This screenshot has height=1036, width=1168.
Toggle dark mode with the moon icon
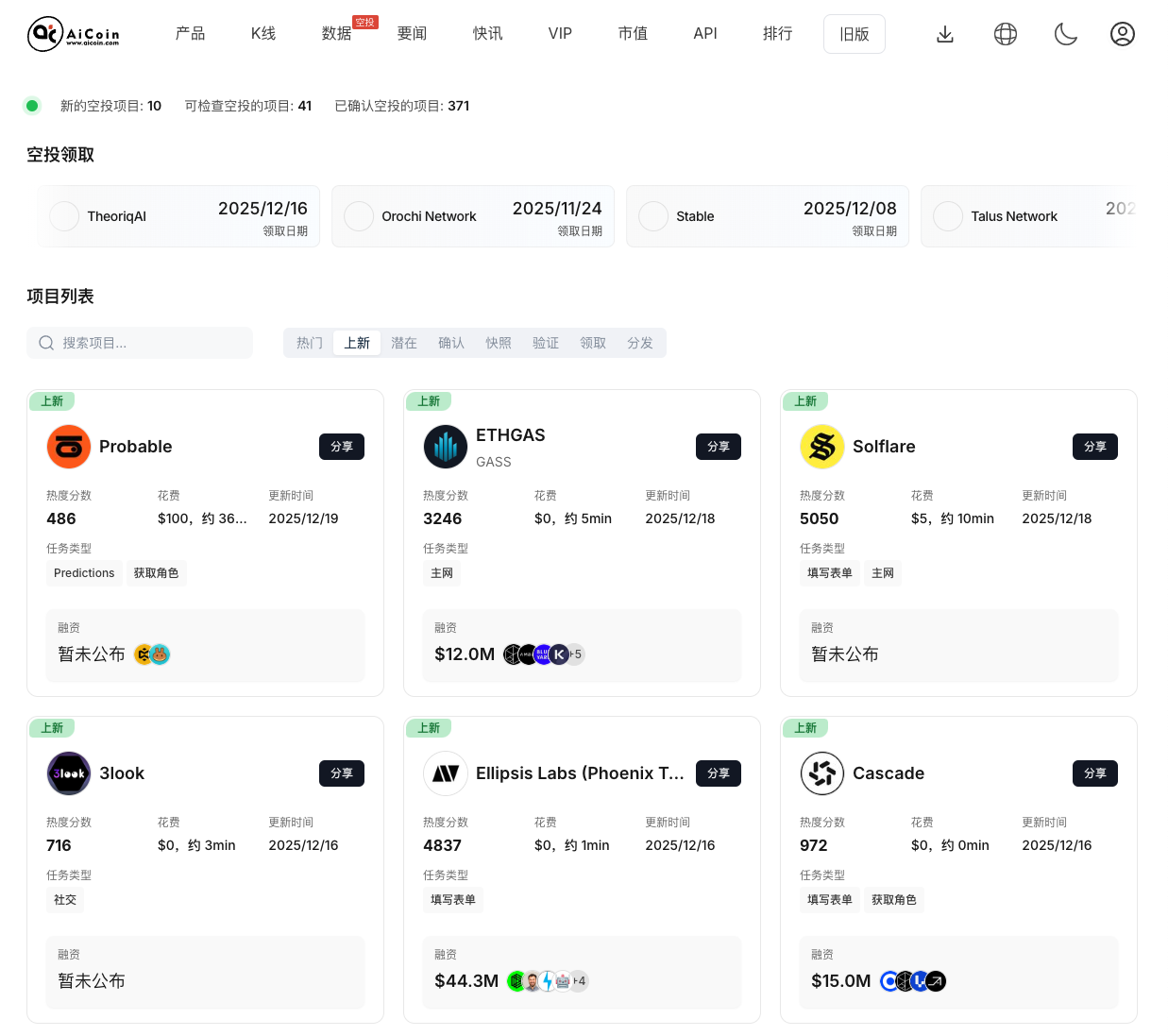[1066, 33]
